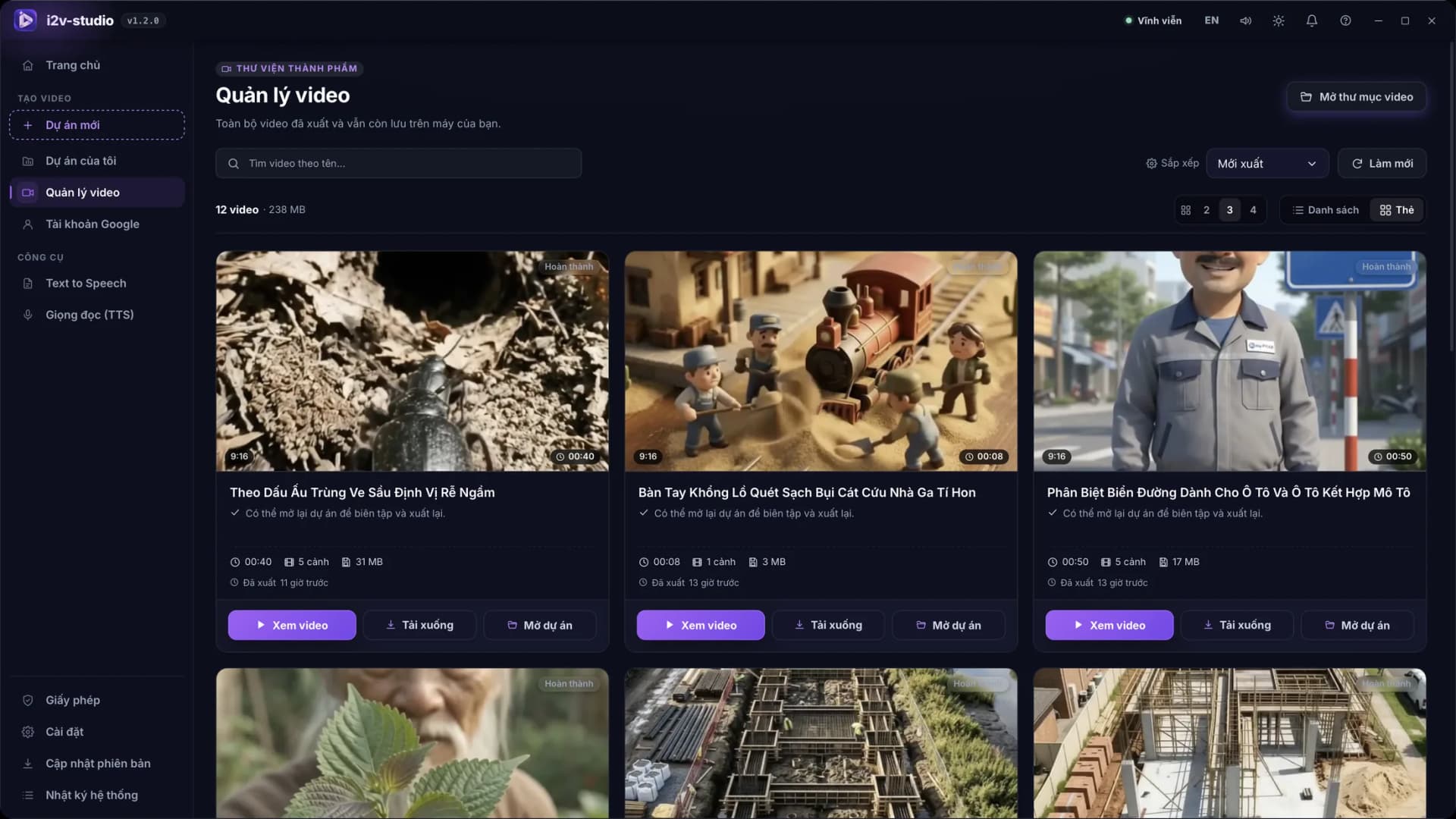Image resolution: width=1456 pixels, height=819 pixels.
Task: Toggle sound with the speaker icon
Action: click(x=1245, y=20)
